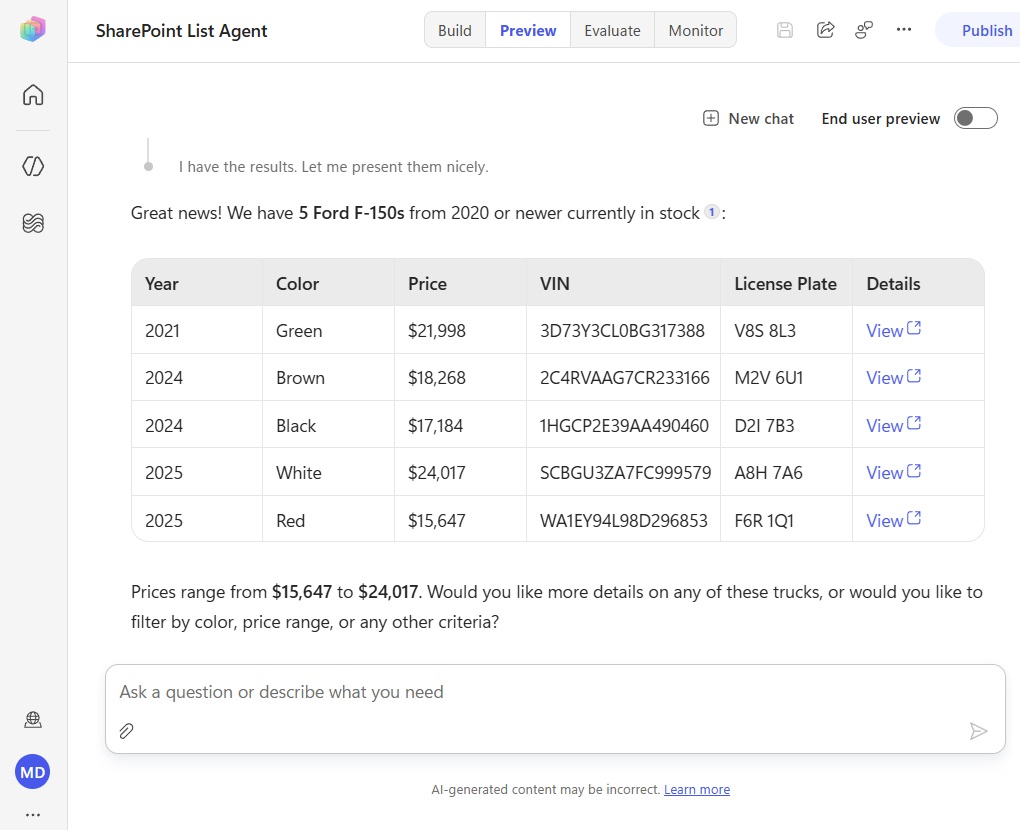1020x830 pixels.
Task: Open View link for Brown 2024 truck
Action: [x=893, y=377]
